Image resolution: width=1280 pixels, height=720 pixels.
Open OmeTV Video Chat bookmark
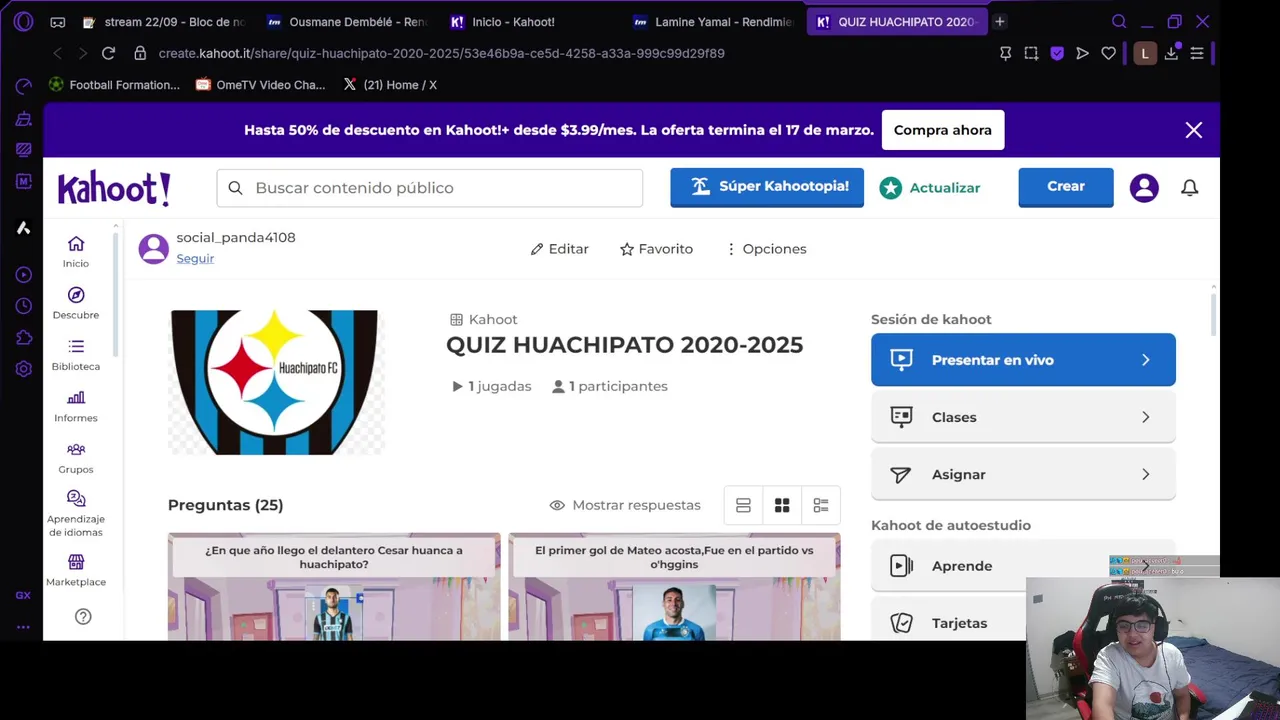point(260,85)
